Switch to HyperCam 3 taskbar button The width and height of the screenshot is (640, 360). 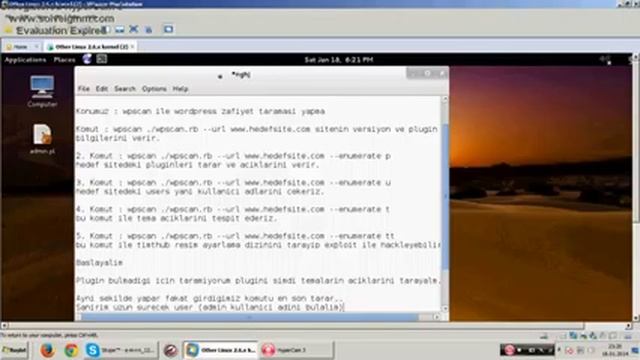296,350
